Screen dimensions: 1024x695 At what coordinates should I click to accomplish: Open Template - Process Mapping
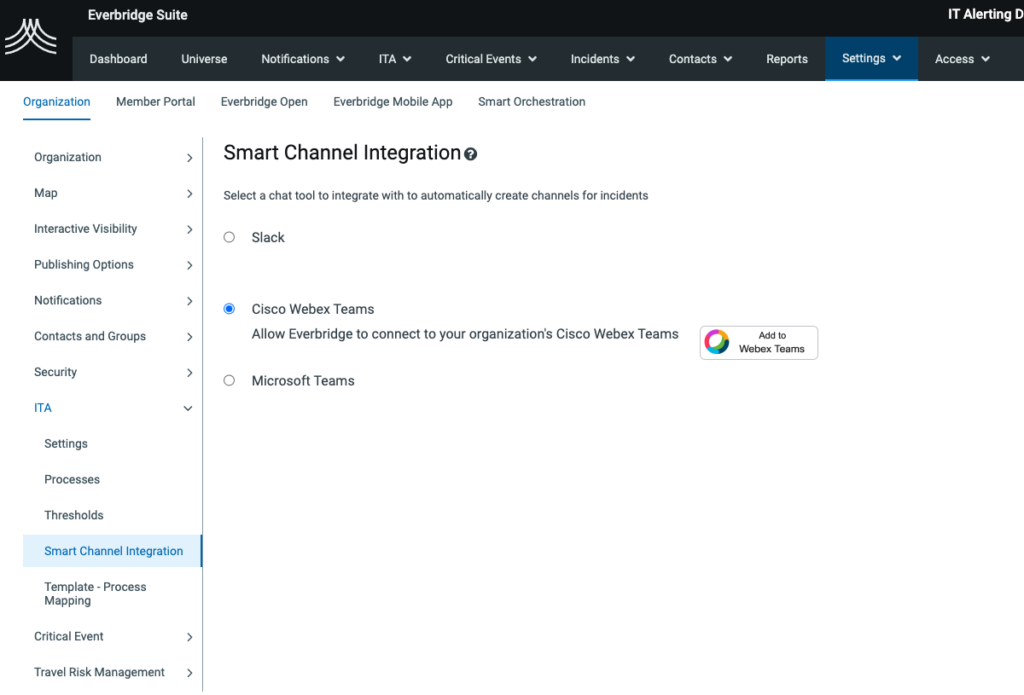tap(95, 594)
